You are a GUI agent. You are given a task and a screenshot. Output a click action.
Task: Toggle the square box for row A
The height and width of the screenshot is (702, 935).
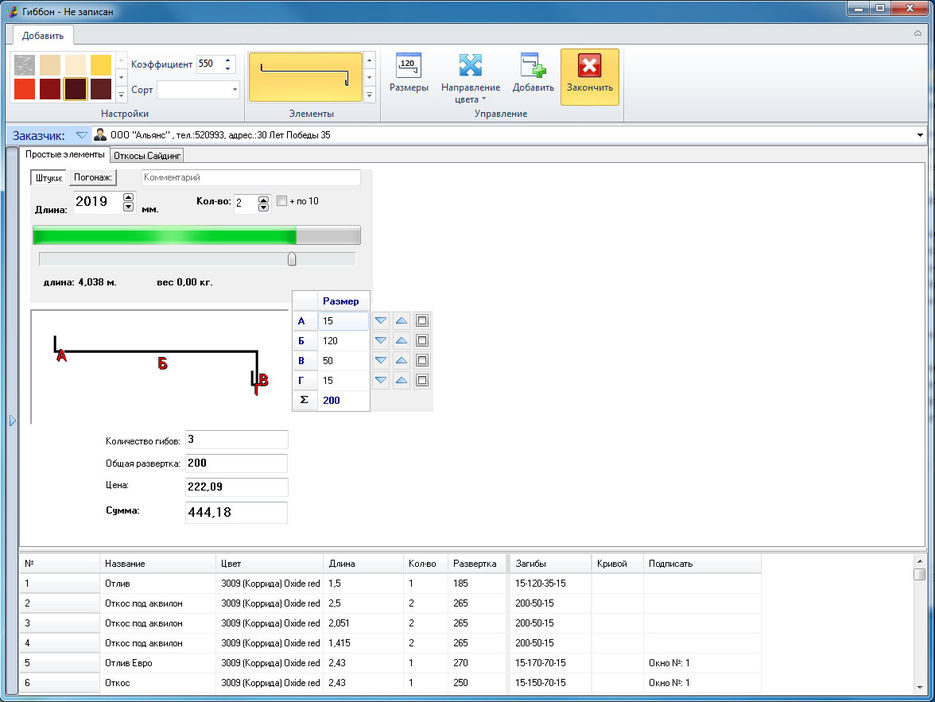coord(422,321)
